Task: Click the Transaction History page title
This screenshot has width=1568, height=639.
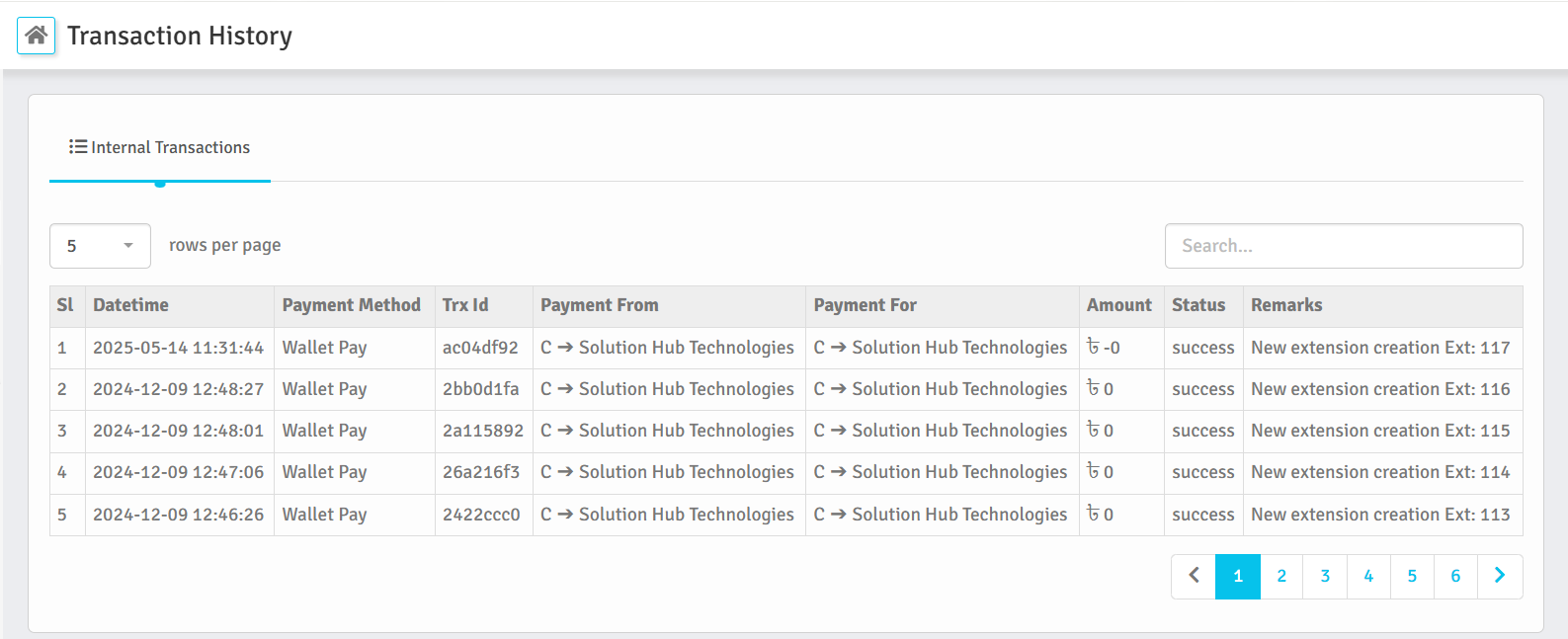Action: coord(180,36)
